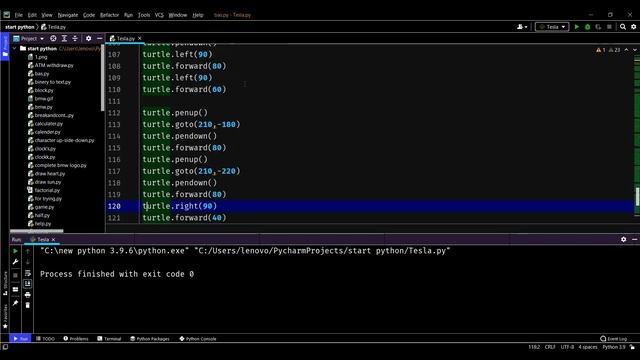This screenshot has width=640, height=360.
Task: Open the UTF-8 encoding selector
Action: tap(567, 347)
